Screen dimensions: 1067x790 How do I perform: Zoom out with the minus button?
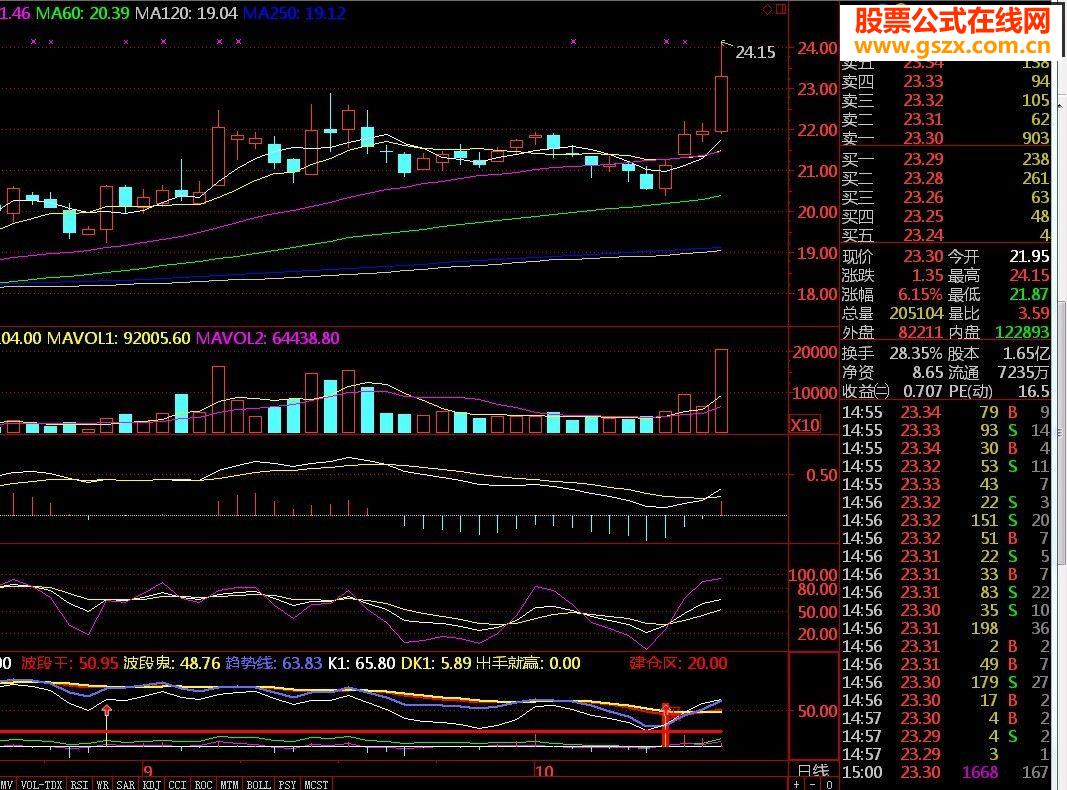pyautogui.click(x=812, y=785)
